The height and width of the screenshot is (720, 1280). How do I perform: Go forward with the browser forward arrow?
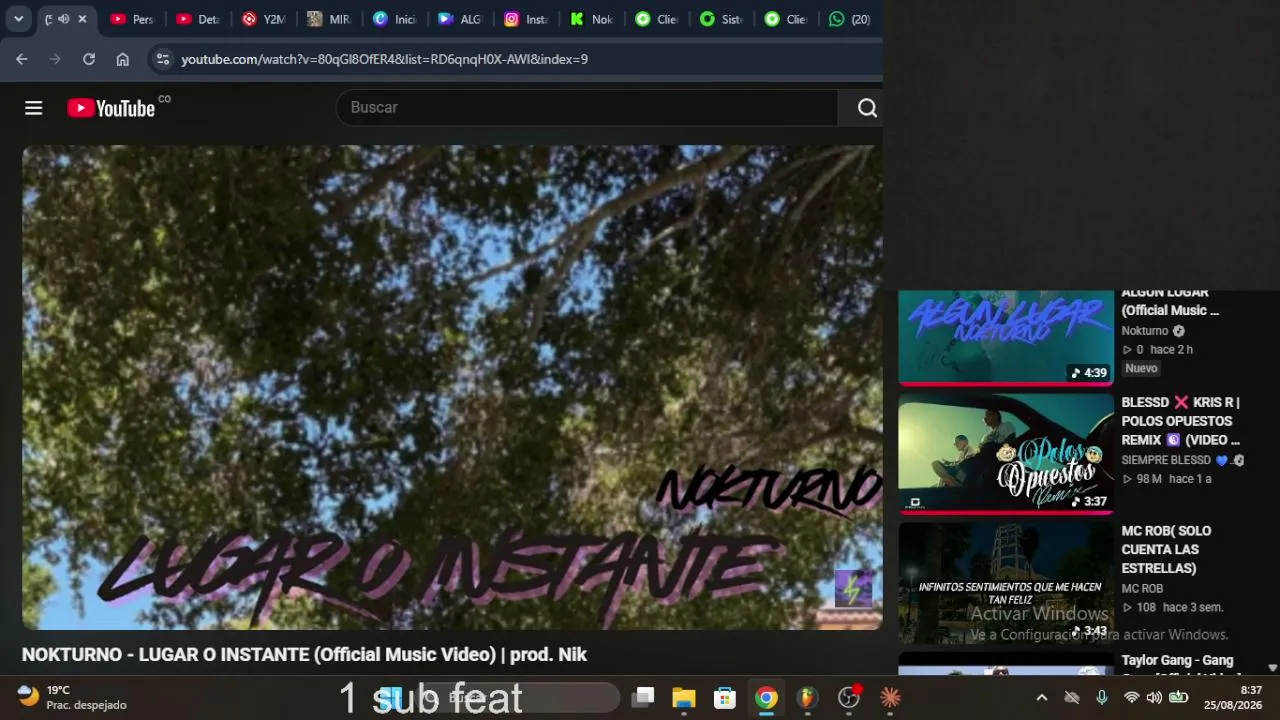55,59
